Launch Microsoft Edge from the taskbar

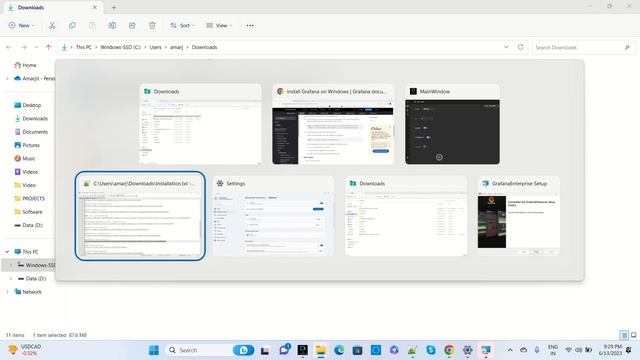339,350
